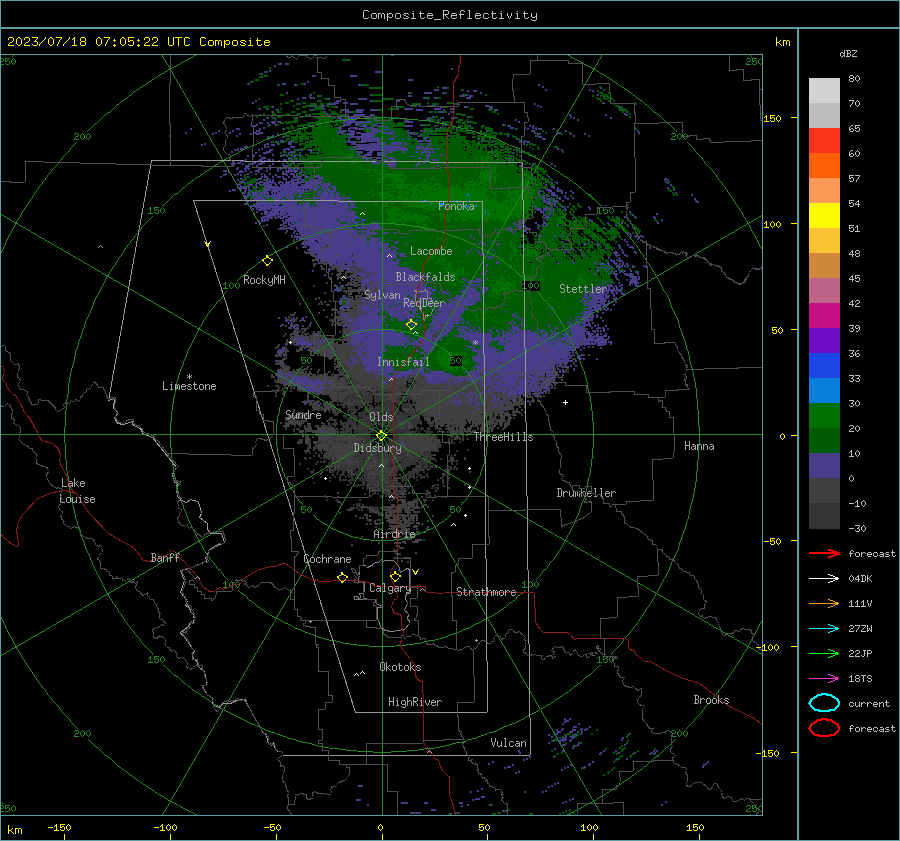The height and width of the screenshot is (841, 900).
Task: Click the Composite_Reflectivity title text
Action: (450, 15)
